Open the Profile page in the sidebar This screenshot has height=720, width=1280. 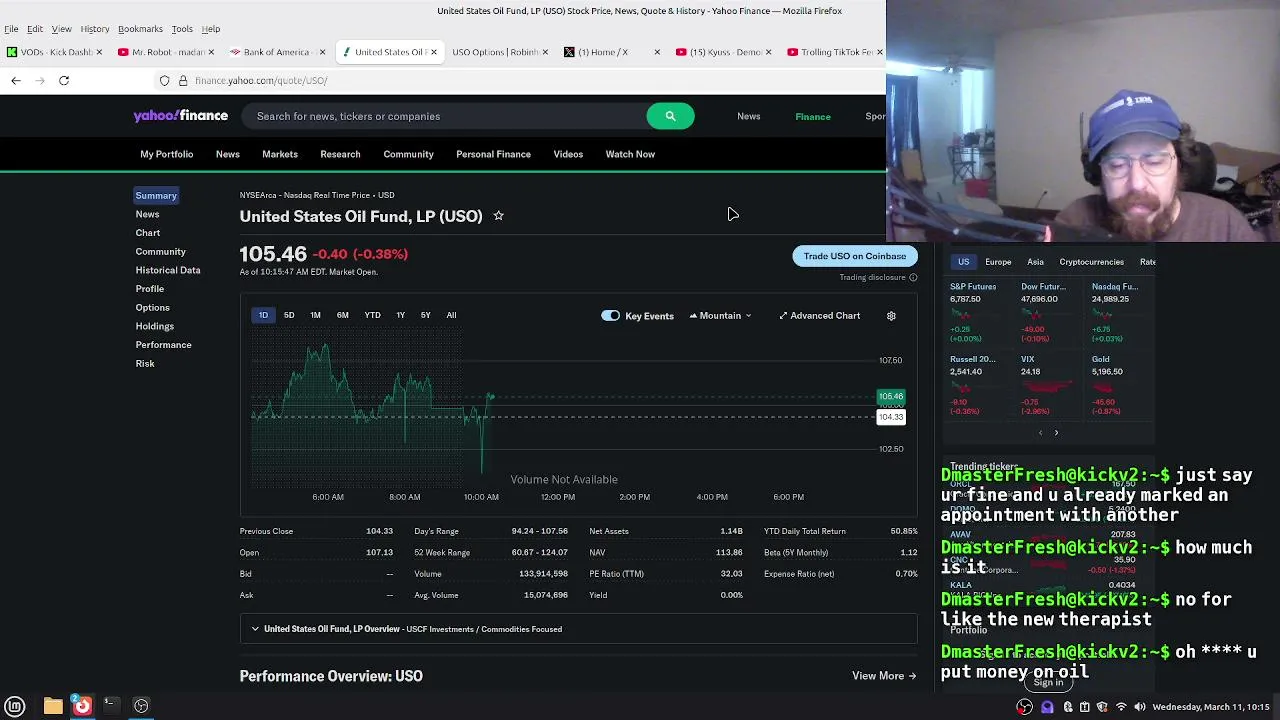149,289
